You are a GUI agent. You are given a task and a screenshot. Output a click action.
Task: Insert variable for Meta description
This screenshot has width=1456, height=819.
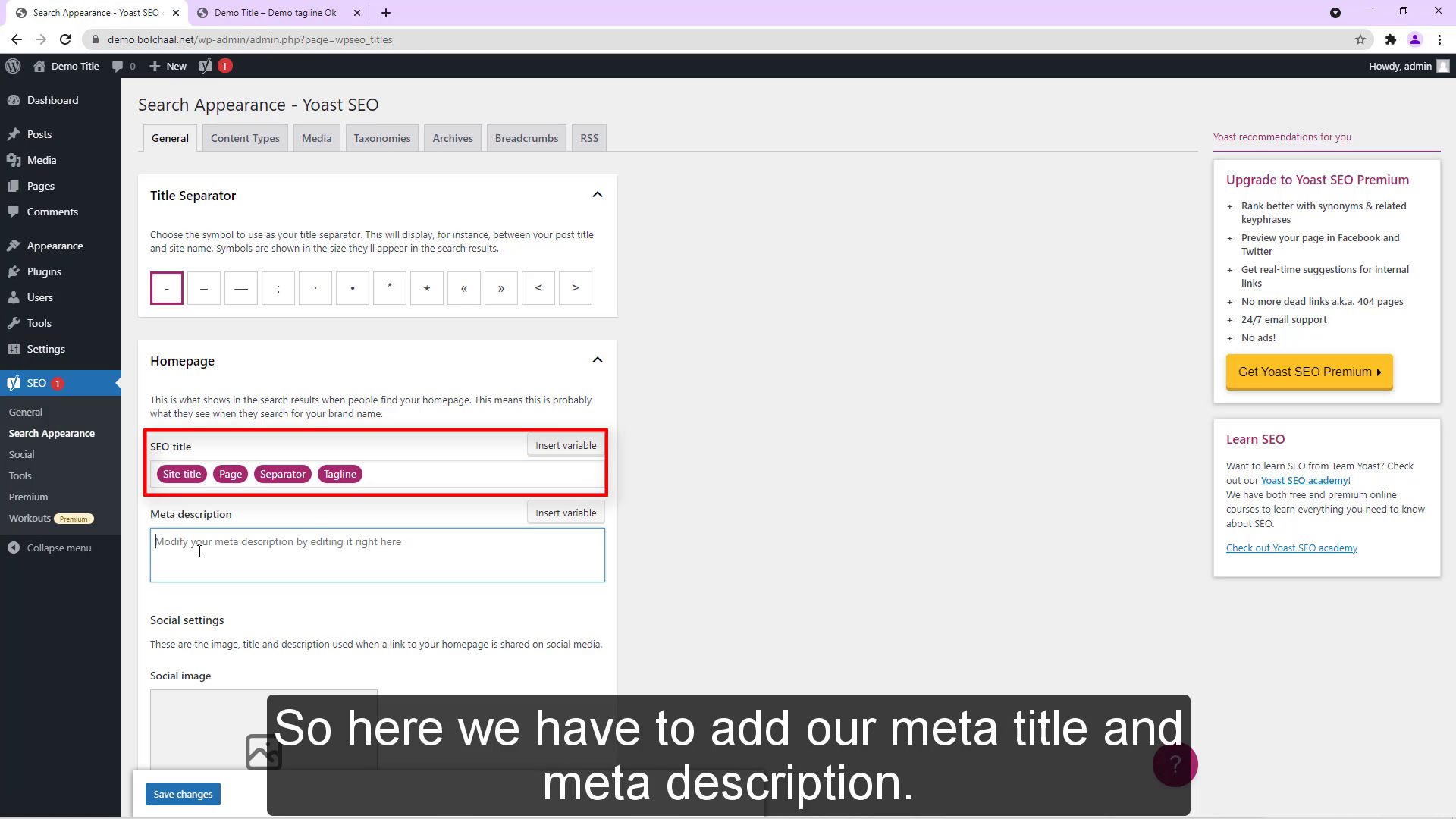click(566, 513)
